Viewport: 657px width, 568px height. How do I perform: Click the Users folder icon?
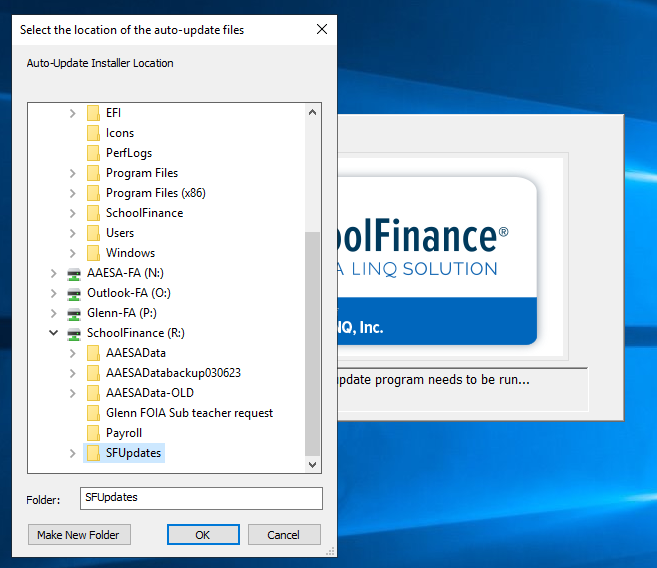pyautogui.click(x=93, y=233)
